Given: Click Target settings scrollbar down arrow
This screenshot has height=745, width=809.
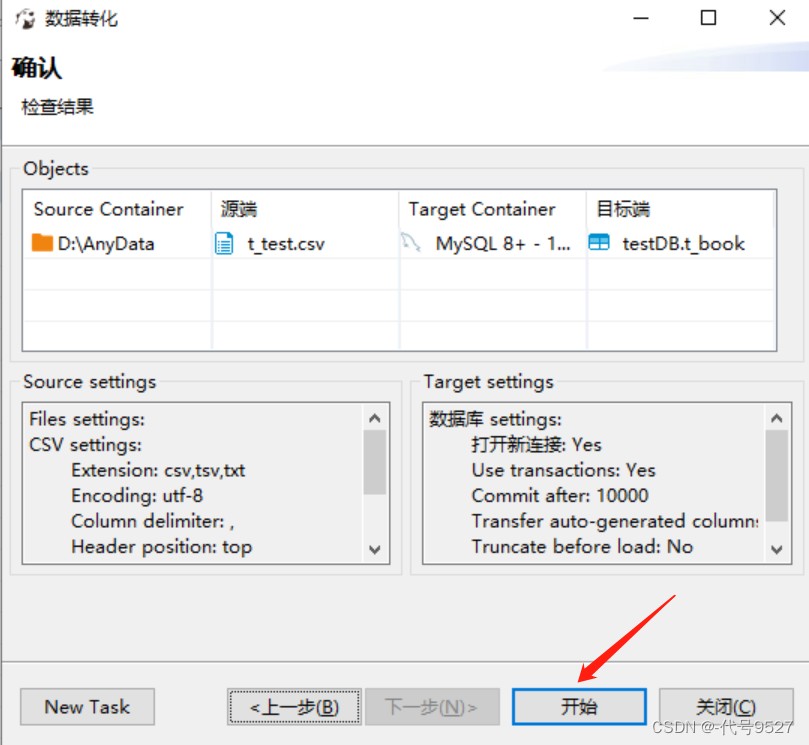Looking at the screenshot, I should (x=776, y=549).
